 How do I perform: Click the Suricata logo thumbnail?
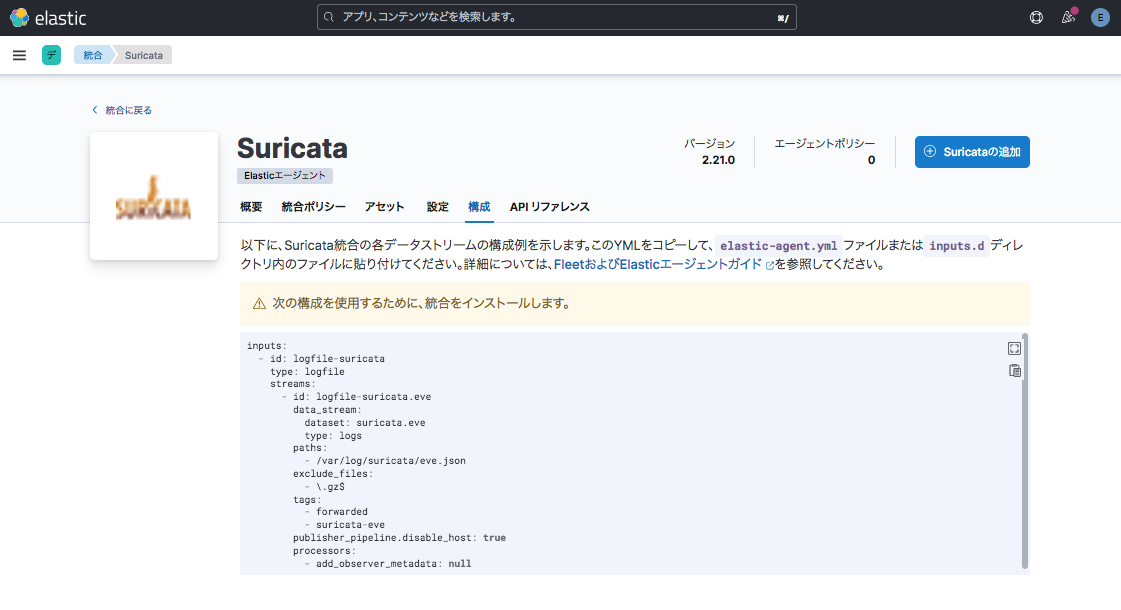point(153,196)
